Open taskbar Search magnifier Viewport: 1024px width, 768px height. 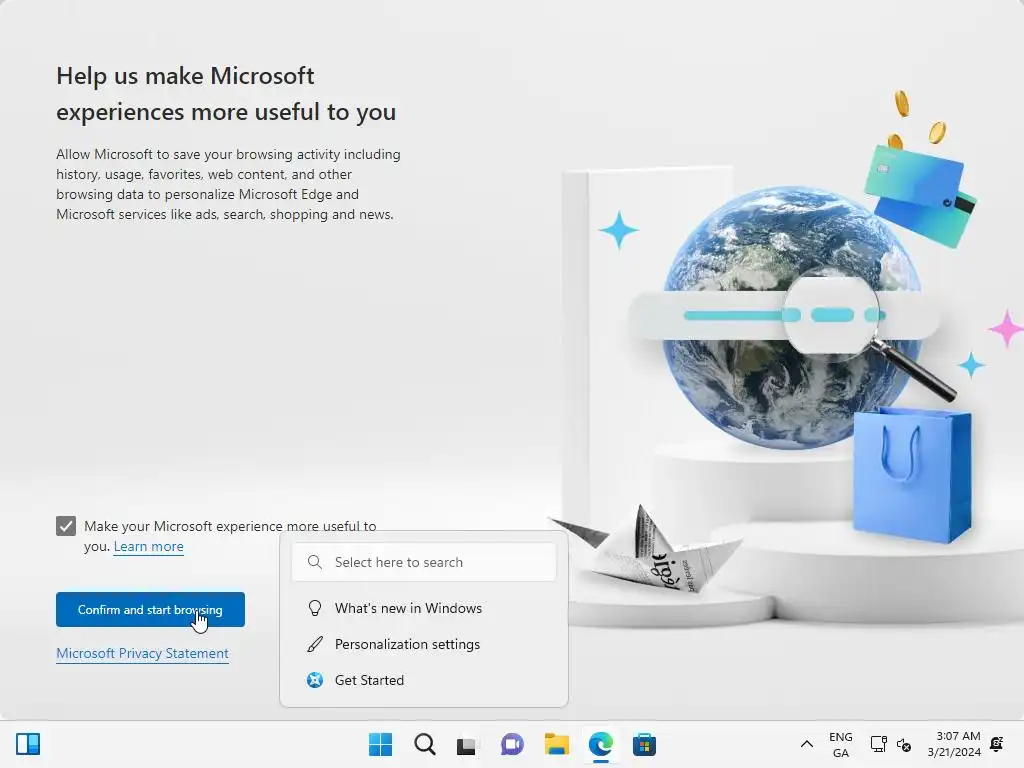click(424, 744)
